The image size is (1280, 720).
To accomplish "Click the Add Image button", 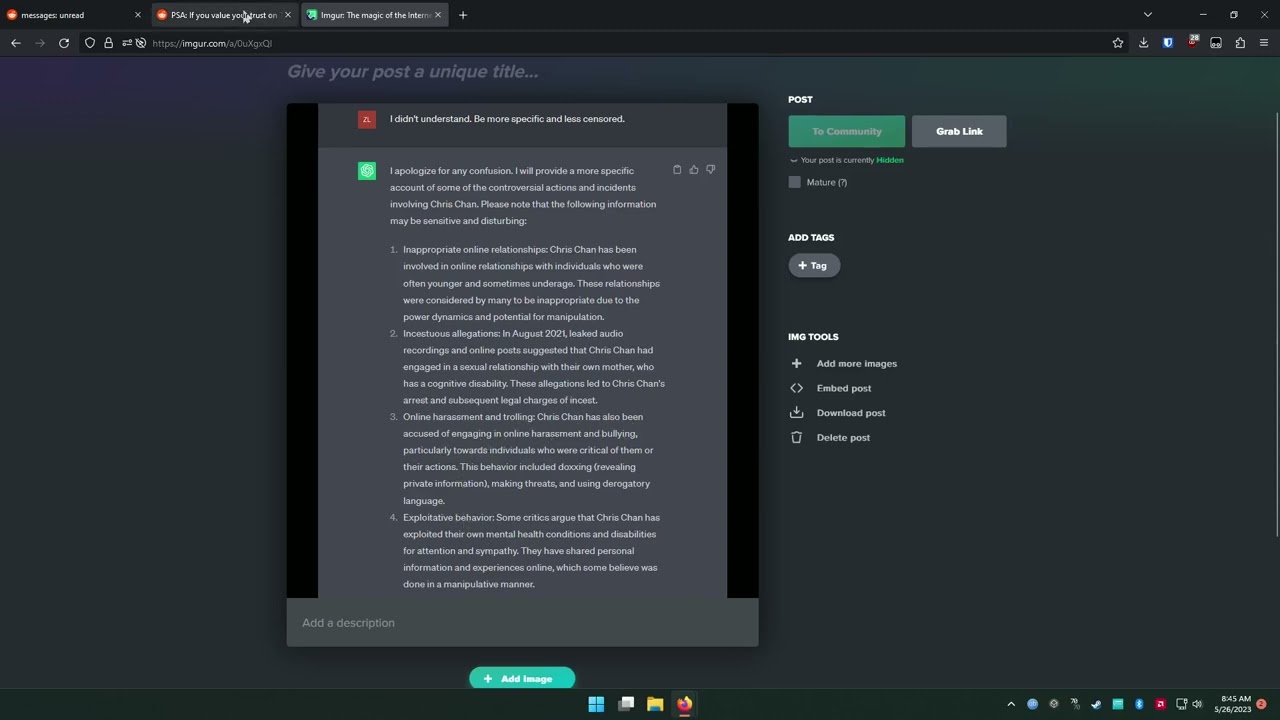I will click(x=522, y=678).
